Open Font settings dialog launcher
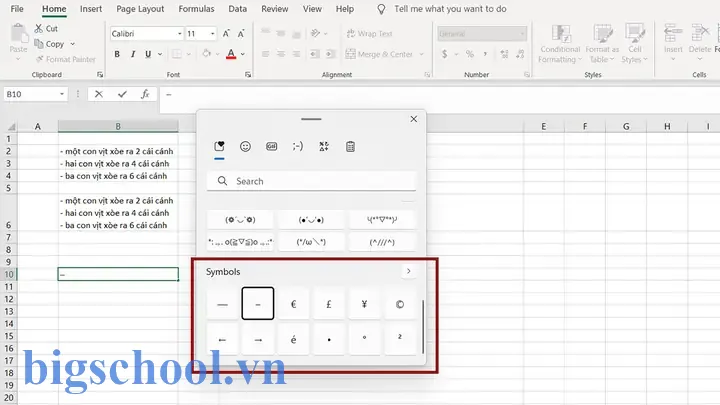 248,74
